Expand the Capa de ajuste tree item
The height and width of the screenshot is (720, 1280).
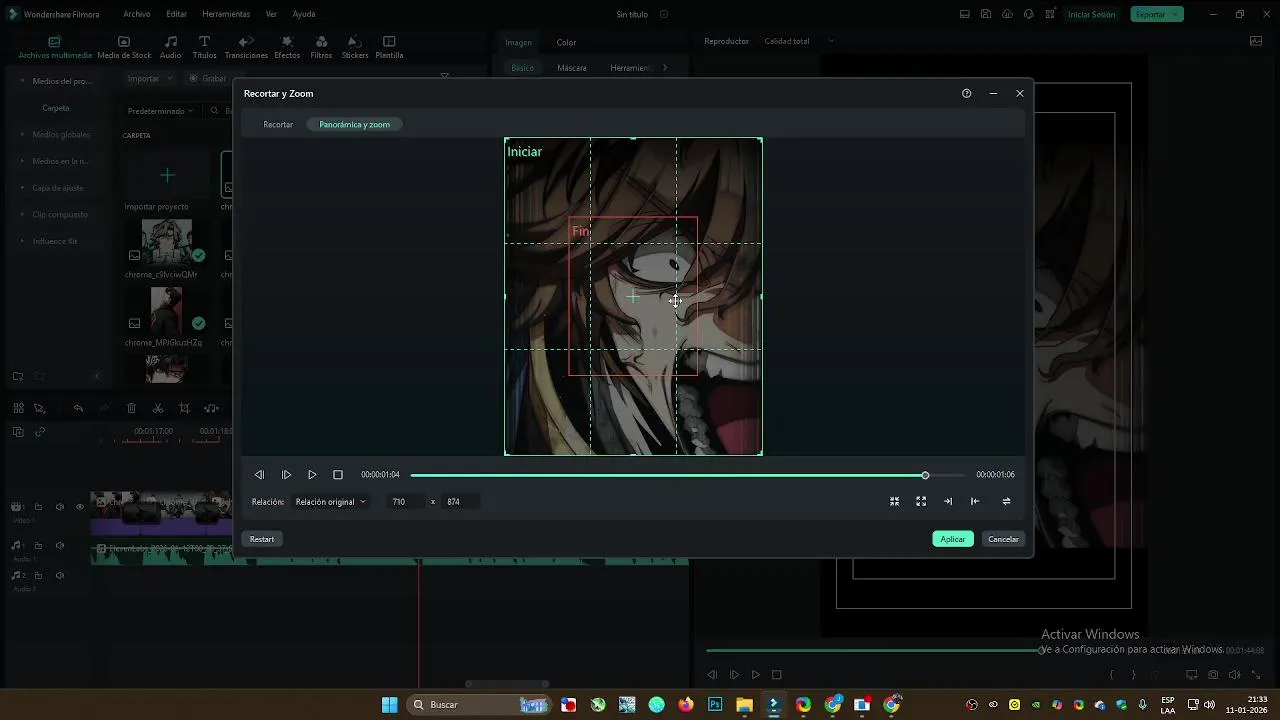point(22,188)
